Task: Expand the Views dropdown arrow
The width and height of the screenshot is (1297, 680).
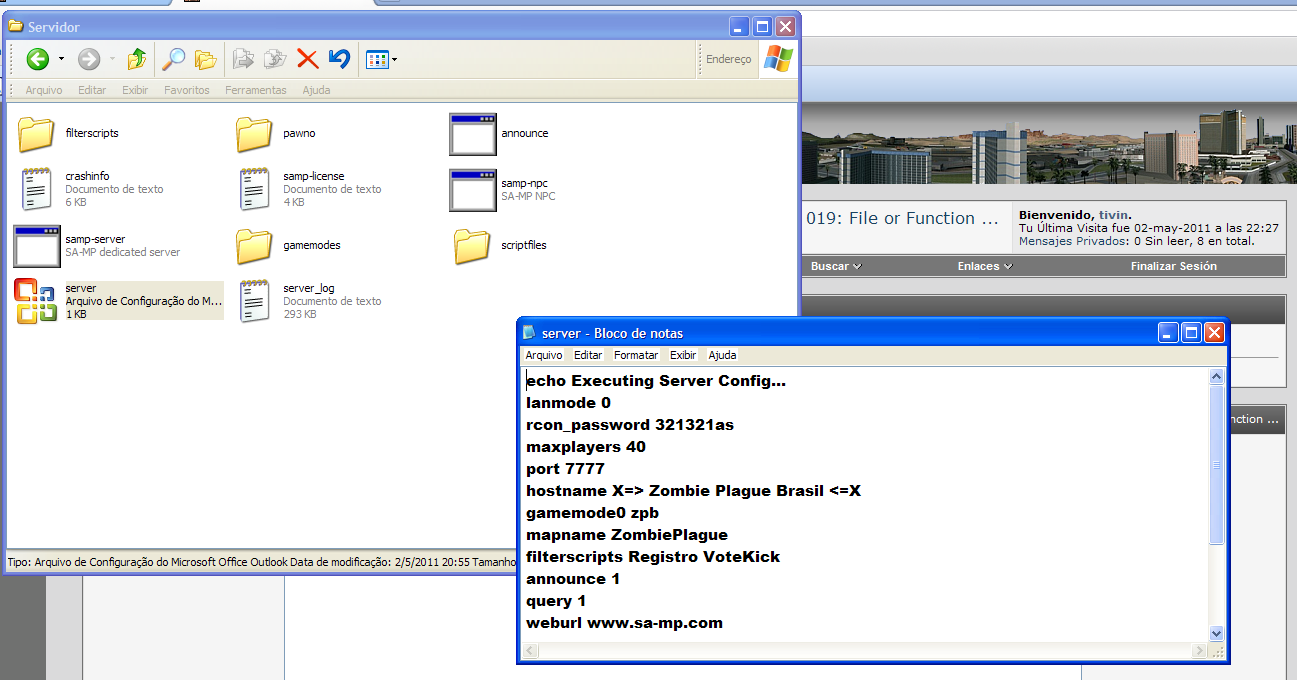Action: (x=394, y=60)
